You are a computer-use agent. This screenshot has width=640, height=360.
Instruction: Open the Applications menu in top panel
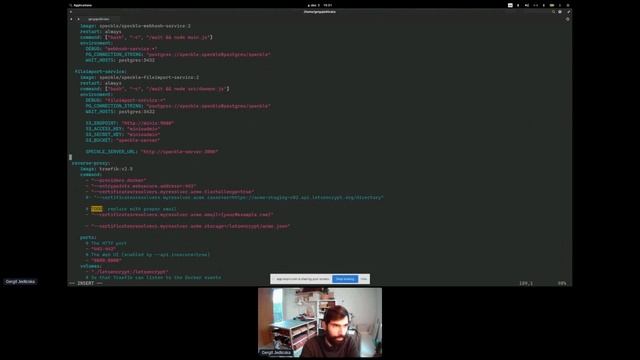coord(80,5)
